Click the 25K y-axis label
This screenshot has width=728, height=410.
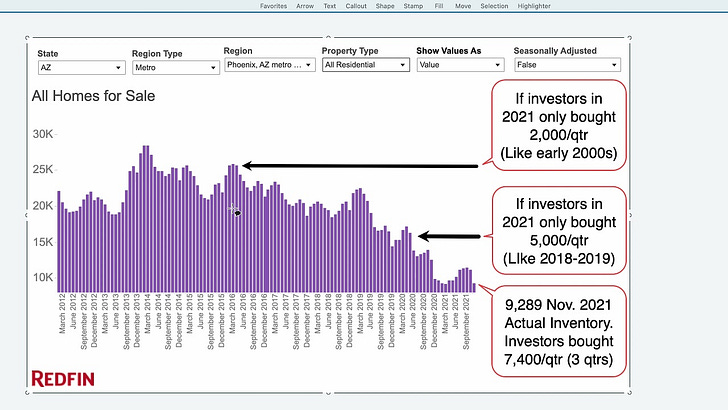(43, 169)
